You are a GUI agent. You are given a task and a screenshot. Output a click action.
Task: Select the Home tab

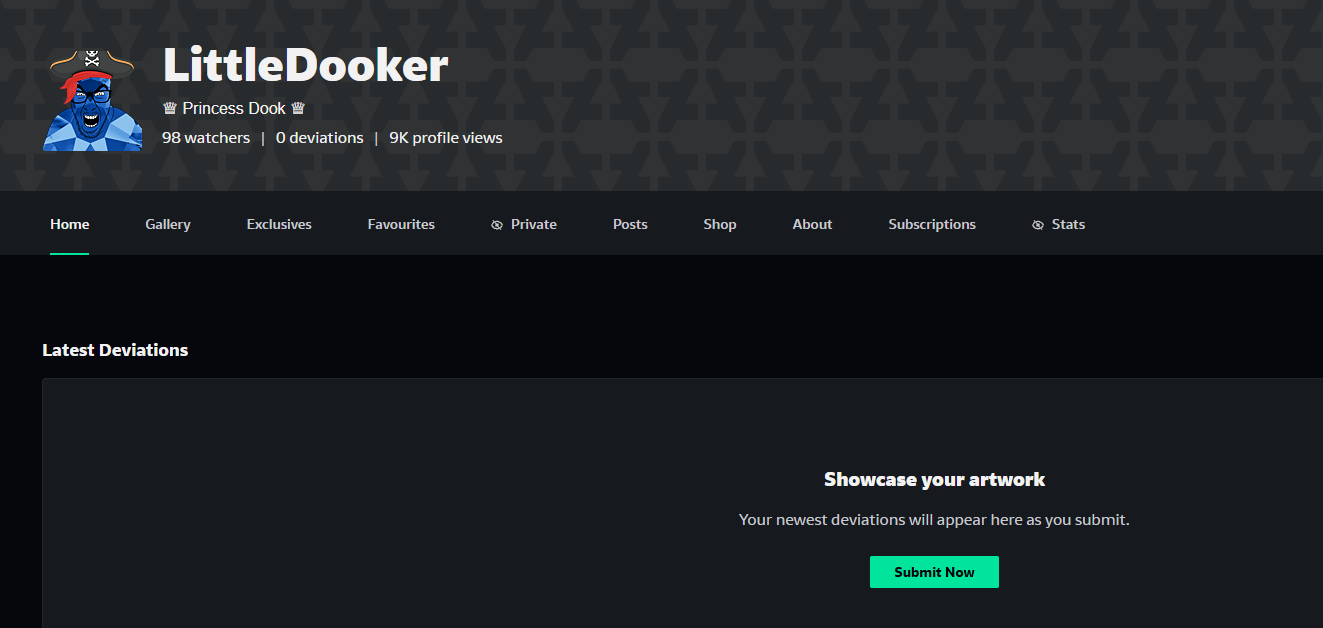tap(70, 224)
